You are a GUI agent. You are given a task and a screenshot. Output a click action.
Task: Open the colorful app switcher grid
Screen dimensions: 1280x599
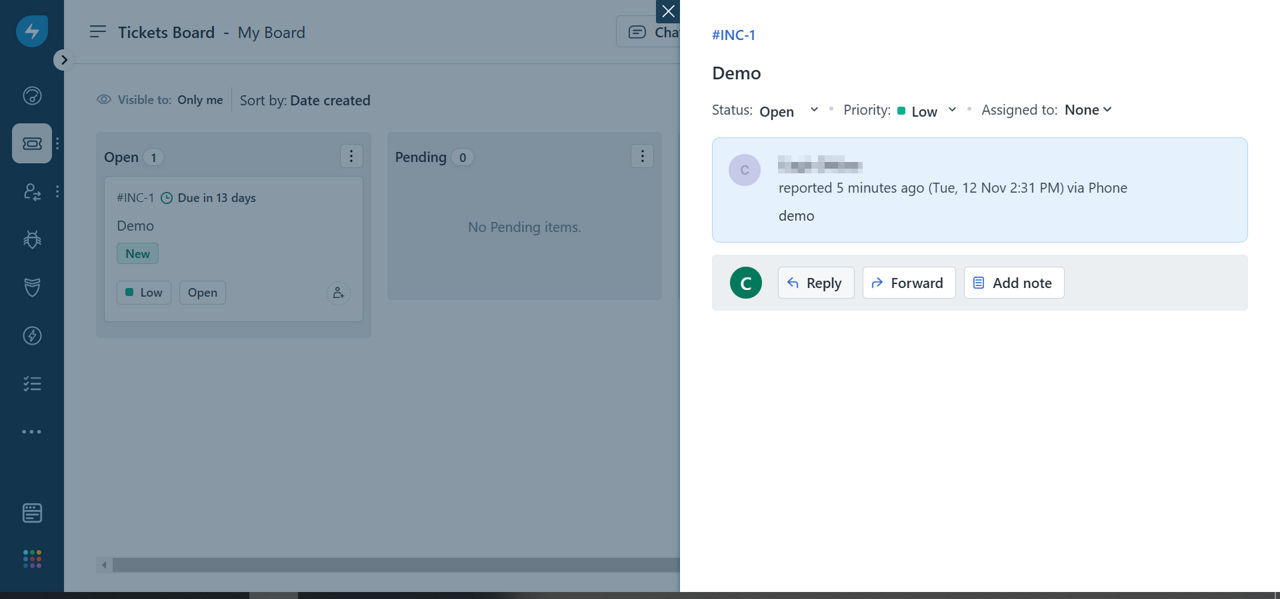[x=32, y=559]
